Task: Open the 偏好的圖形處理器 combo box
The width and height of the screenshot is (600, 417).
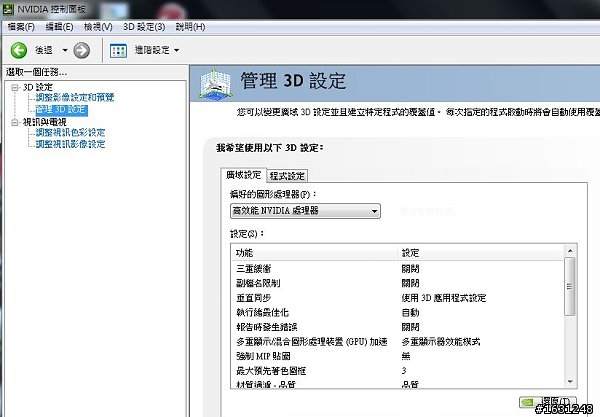Action: 305,211
